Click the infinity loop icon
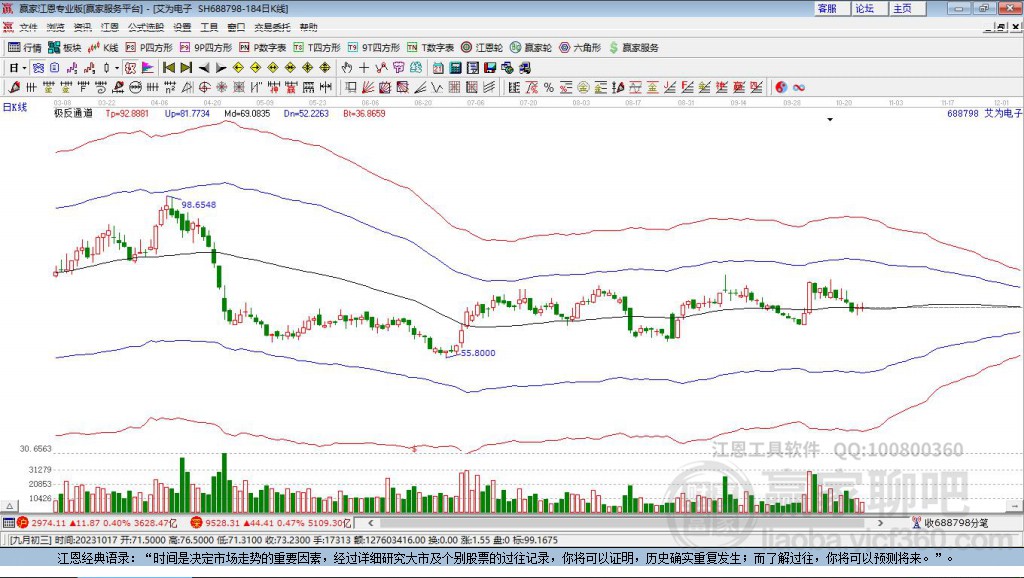The width and height of the screenshot is (1024, 578). [x=798, y=88]
